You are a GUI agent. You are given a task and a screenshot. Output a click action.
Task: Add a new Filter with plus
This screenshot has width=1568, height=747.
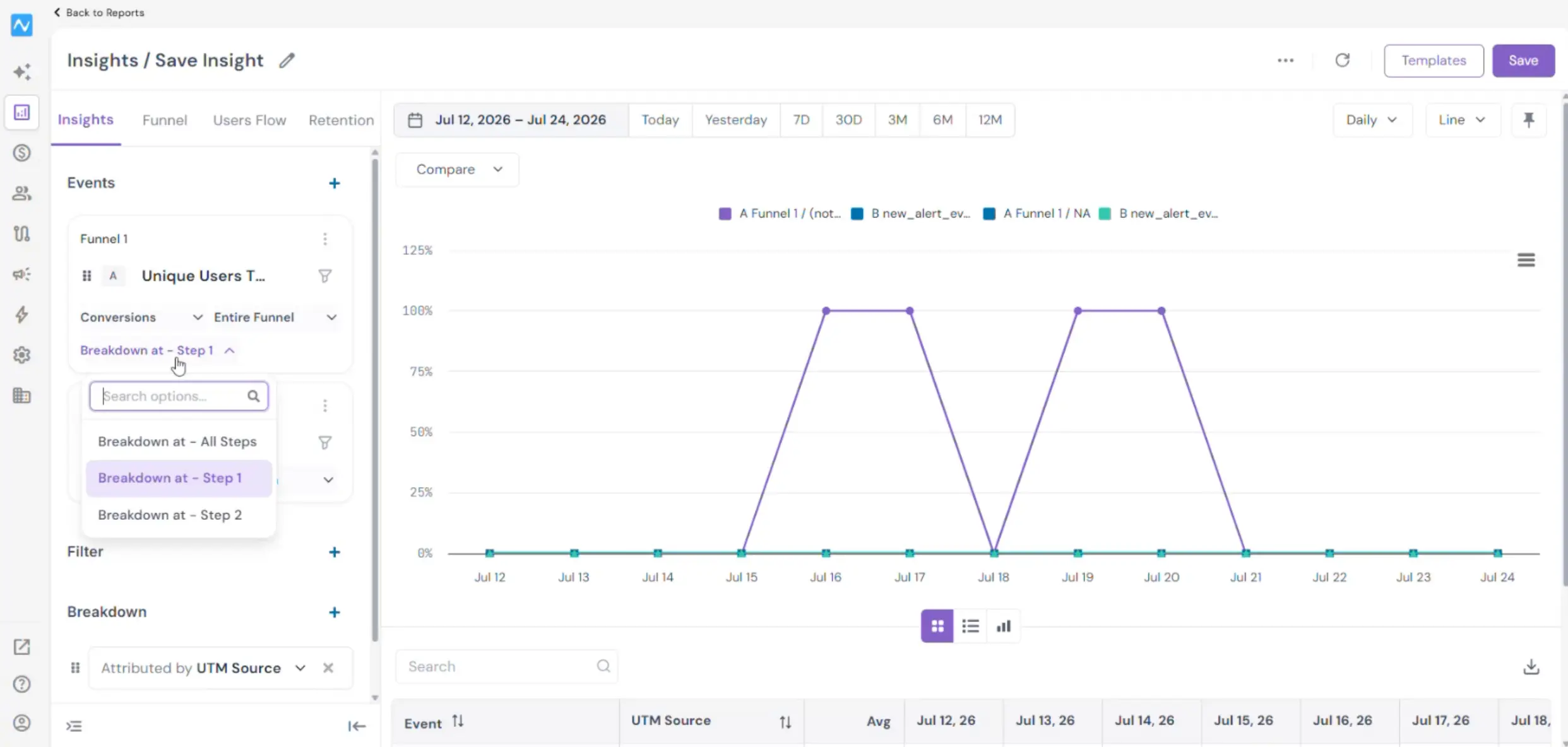(335, 552)
